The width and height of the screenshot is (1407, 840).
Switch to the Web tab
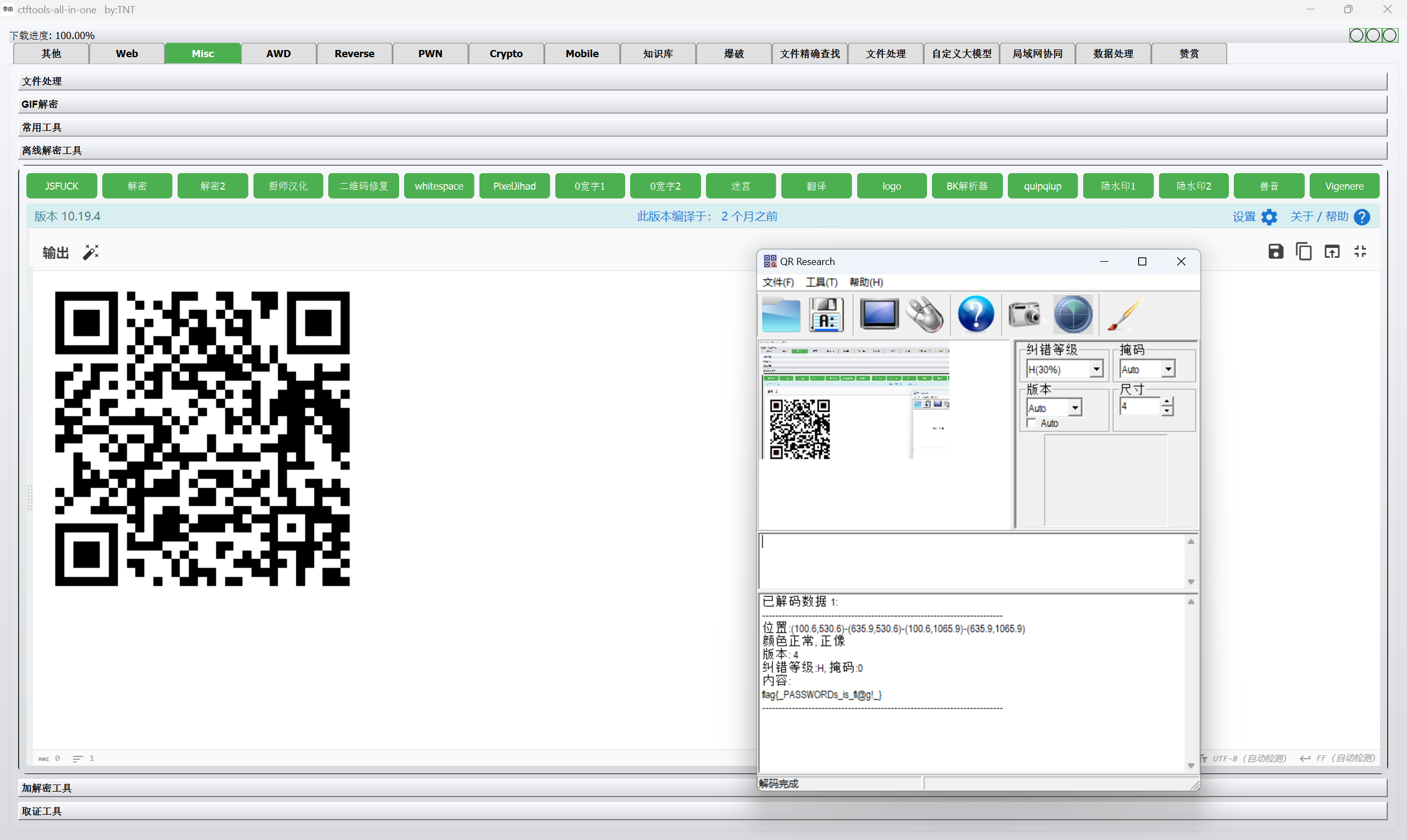pyautogui.click(x=127, y=53)
